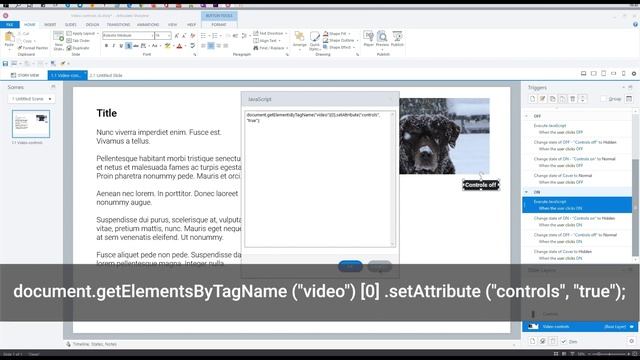Click the bullets list icon
Image resolution: width=640 pixels, height=360 pixels.
coord(204,36)
